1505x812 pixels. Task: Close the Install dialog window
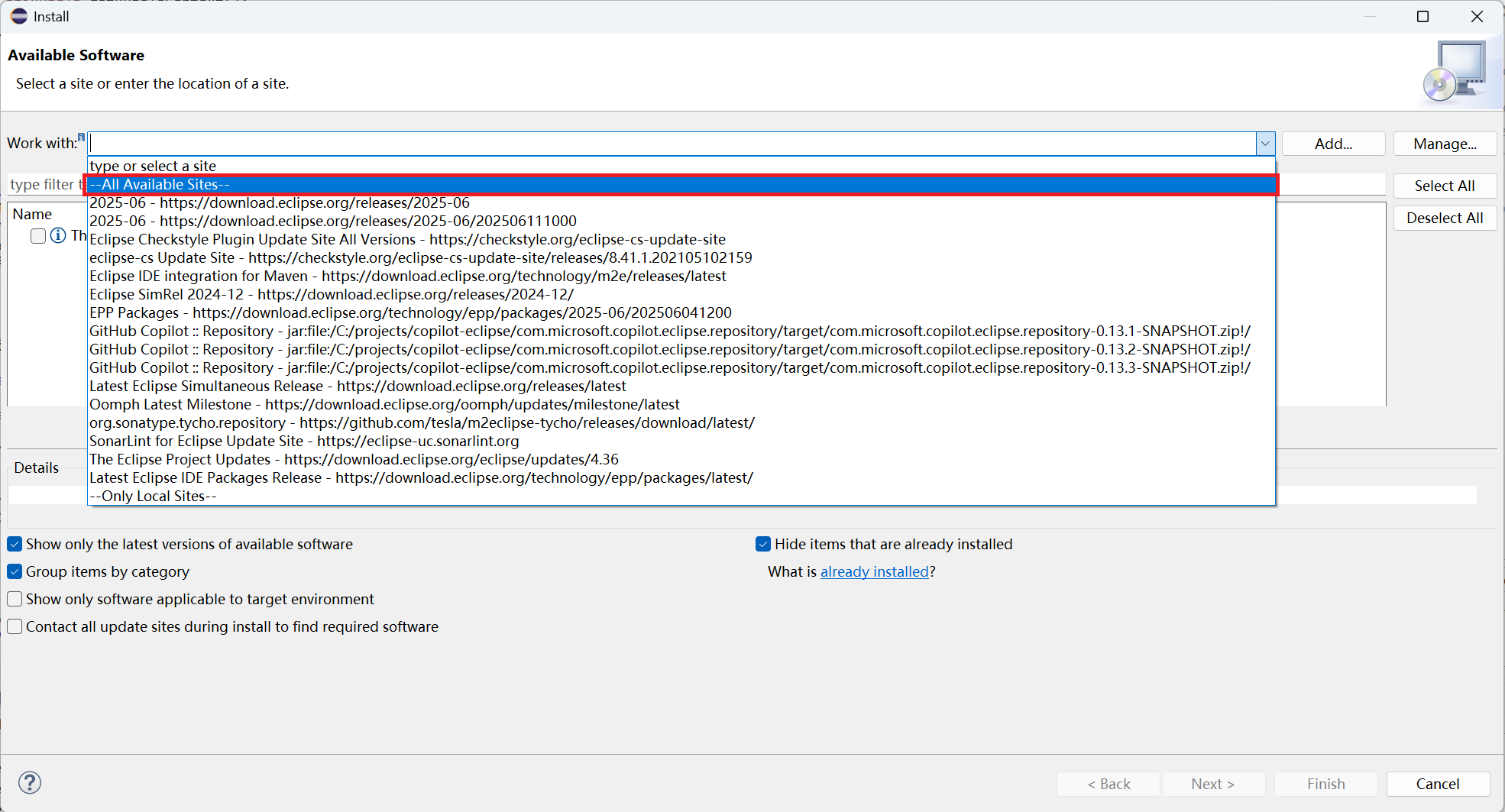(x=1477, y=16)
